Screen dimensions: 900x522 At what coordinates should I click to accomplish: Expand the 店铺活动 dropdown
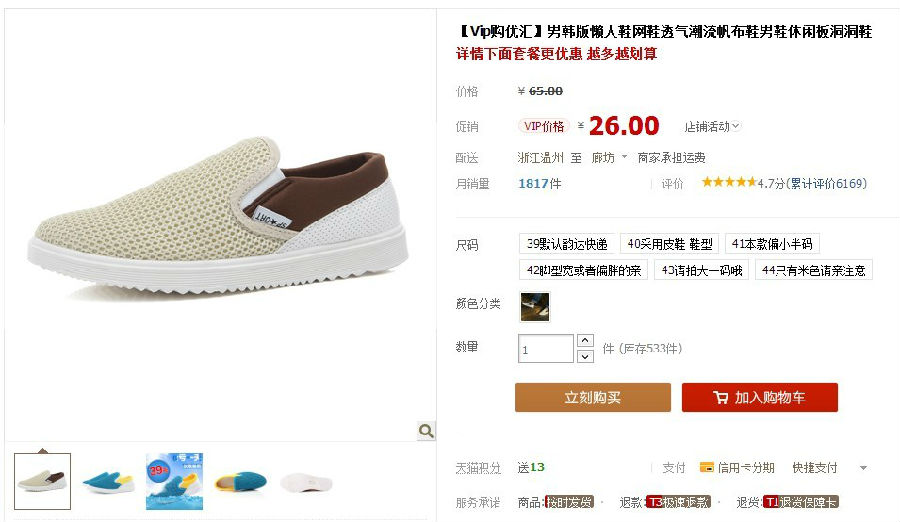pyautogui.click(x=712, y=126)
